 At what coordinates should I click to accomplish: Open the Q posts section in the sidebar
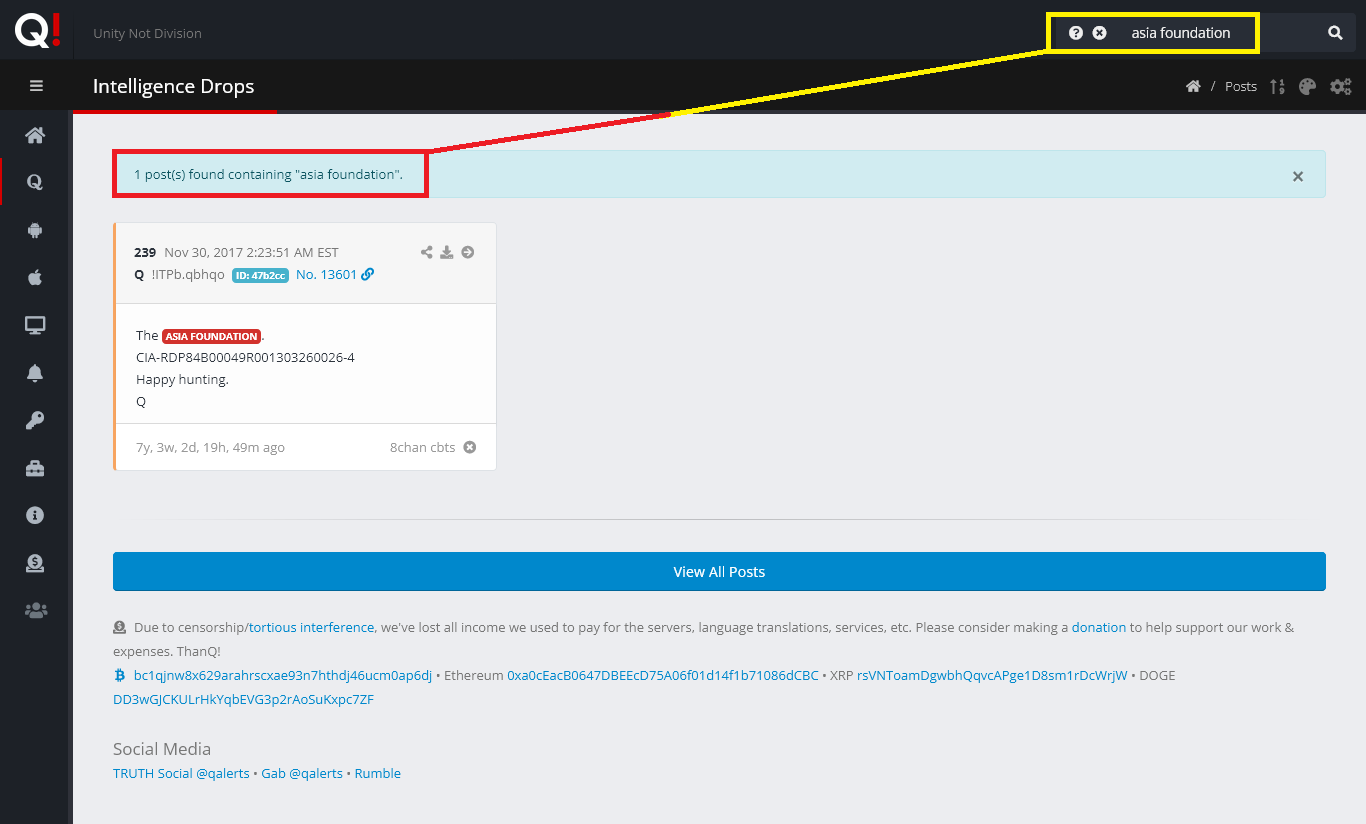tap(35, 182)
